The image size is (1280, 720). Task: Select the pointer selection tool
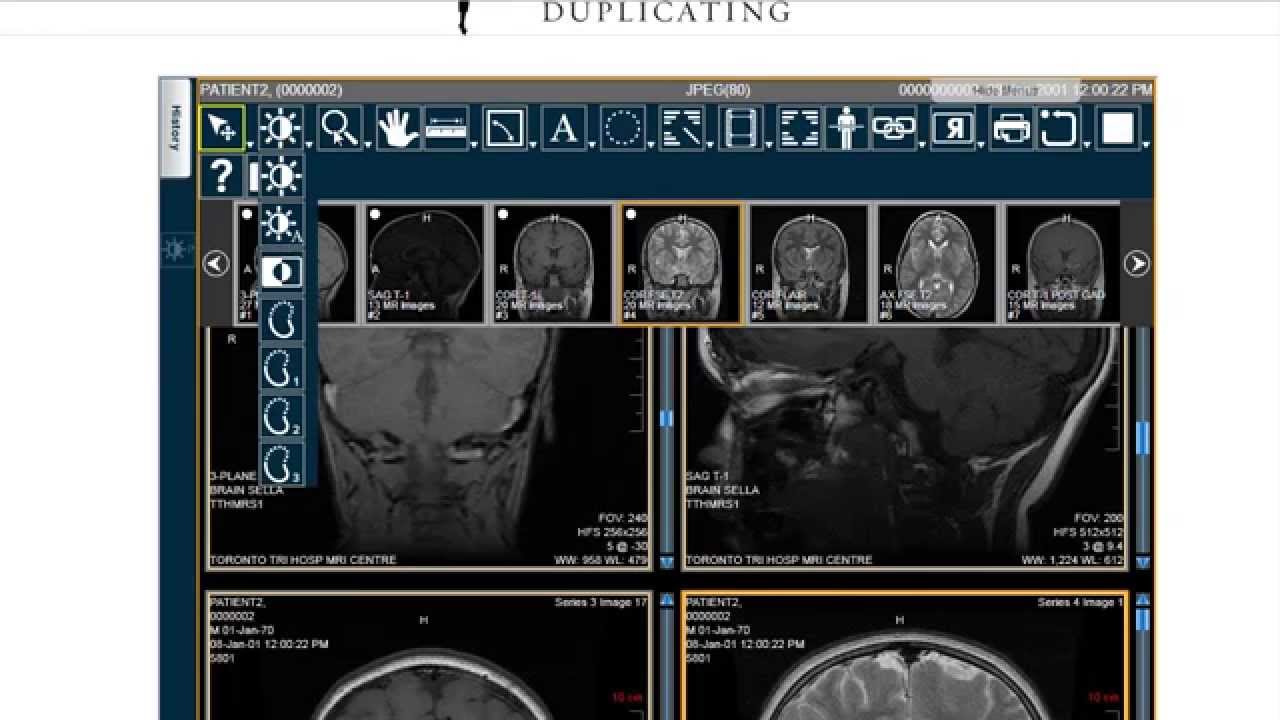pyautogui.click(x=221, y=128)
